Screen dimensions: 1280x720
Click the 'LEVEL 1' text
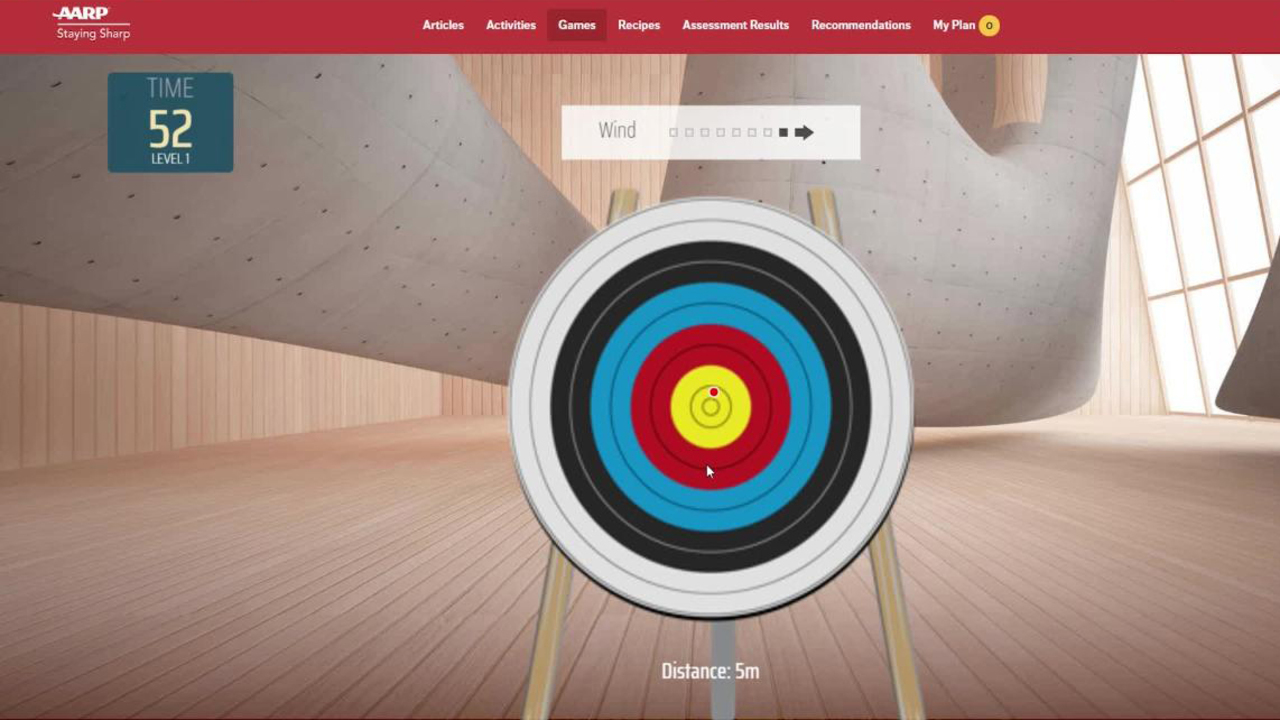click(171, 159)
